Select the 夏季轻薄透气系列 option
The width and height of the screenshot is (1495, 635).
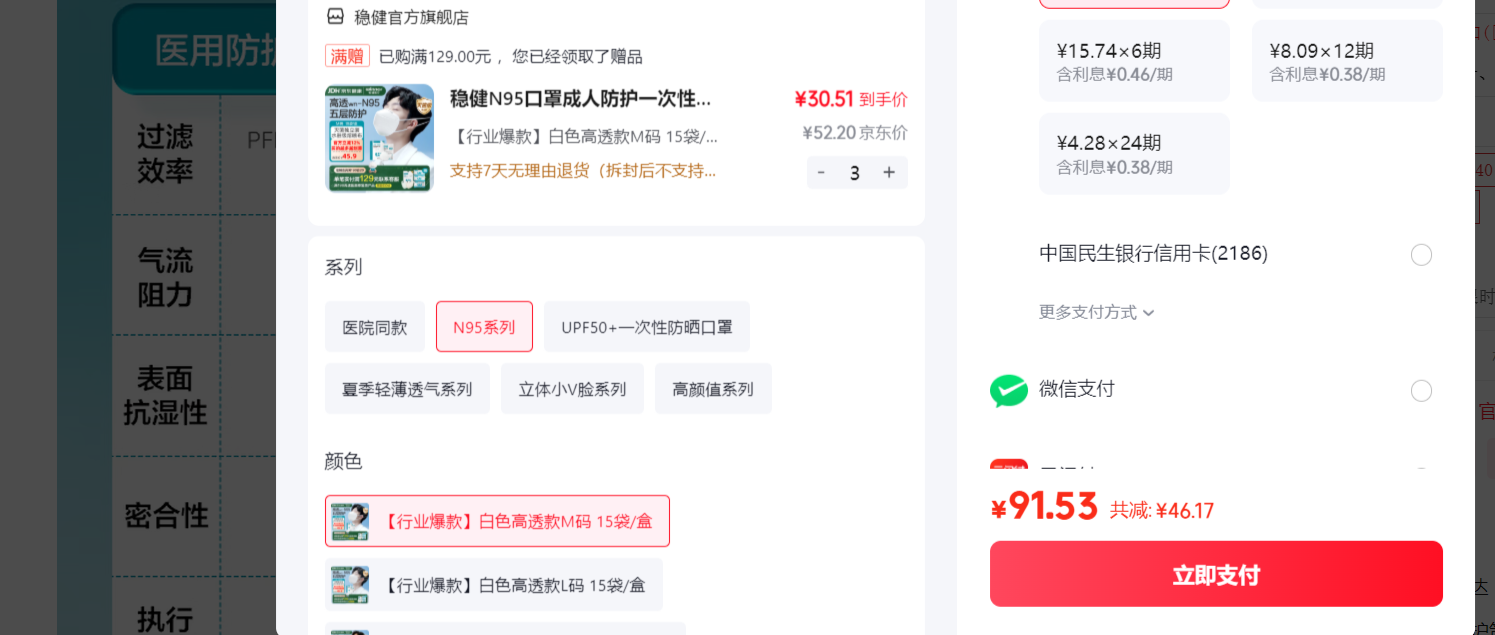pyautogui.click(x=407, y=389)
